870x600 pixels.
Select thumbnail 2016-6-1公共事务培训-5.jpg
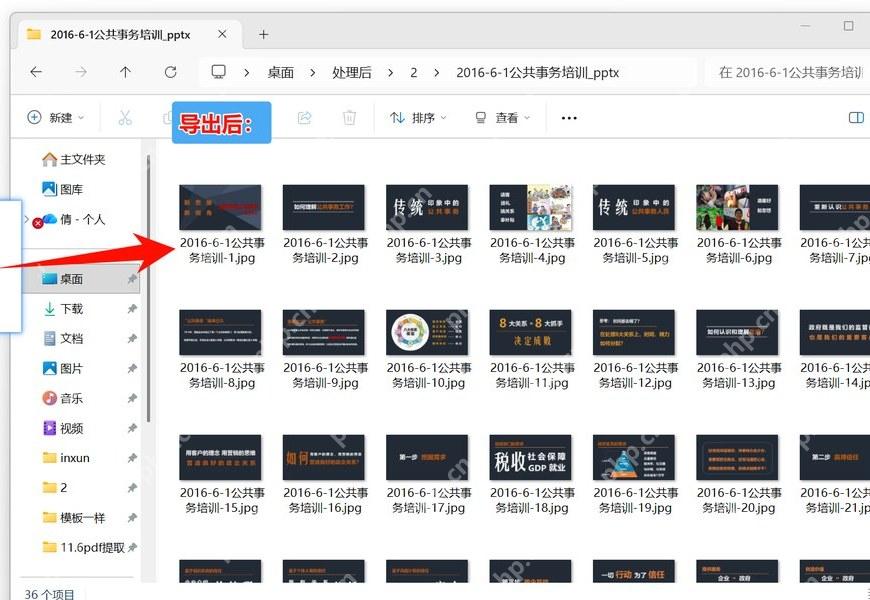[x=634, y=207]
